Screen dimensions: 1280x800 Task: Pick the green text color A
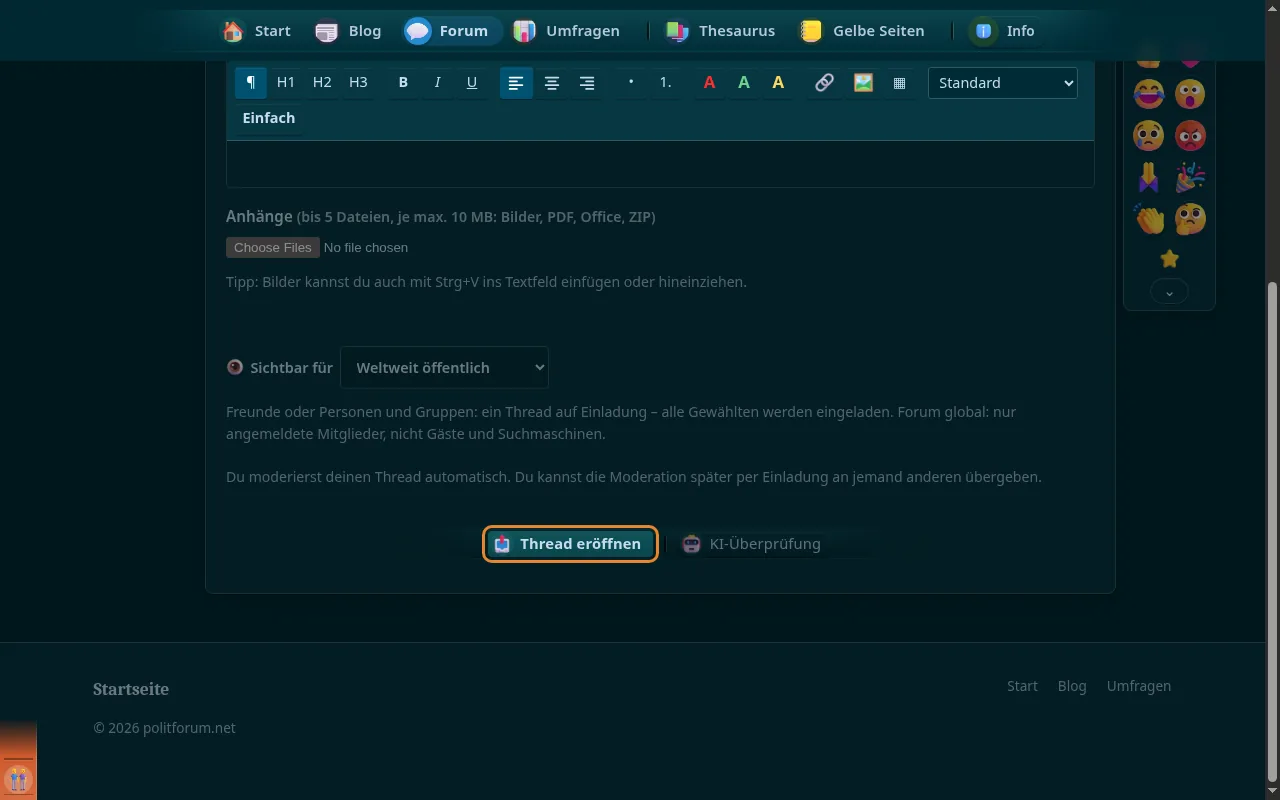coord(744,83)
